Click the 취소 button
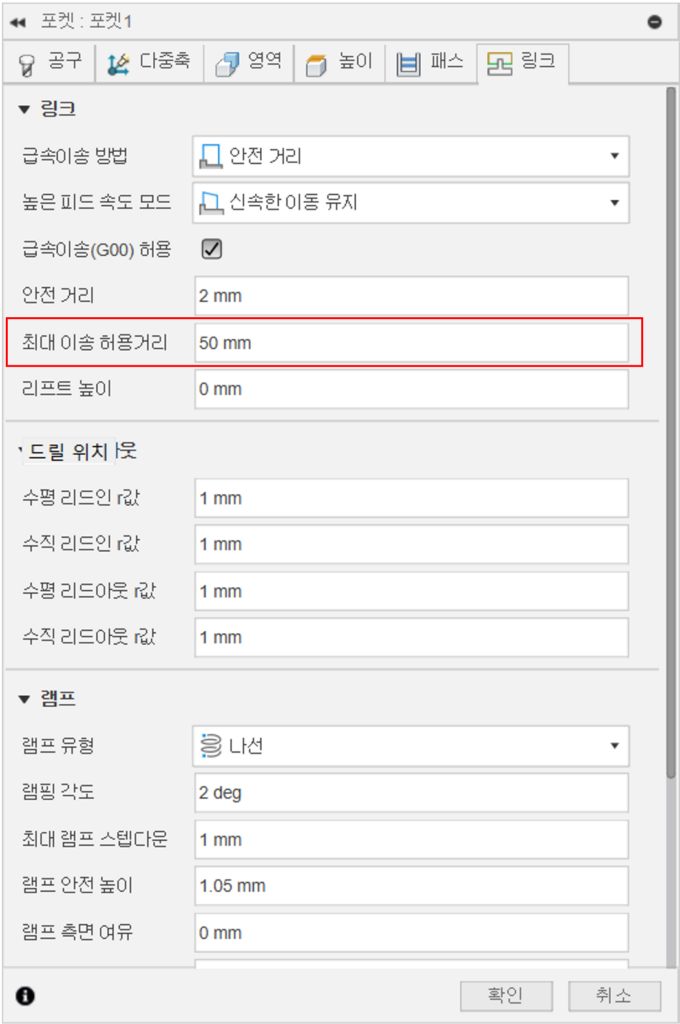This screenshot has width=680, height=1024. coord(614,995)
